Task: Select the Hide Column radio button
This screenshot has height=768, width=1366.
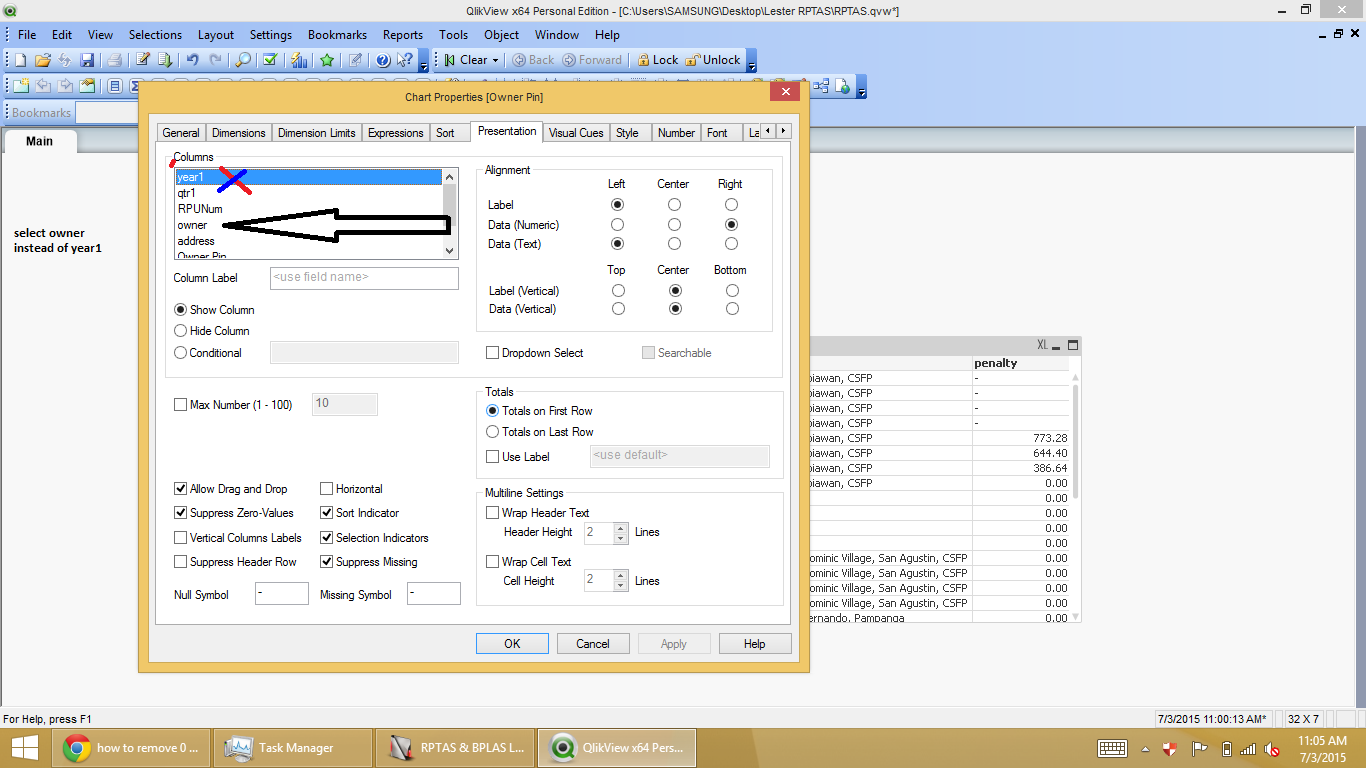Action: (x=181, y=331)
